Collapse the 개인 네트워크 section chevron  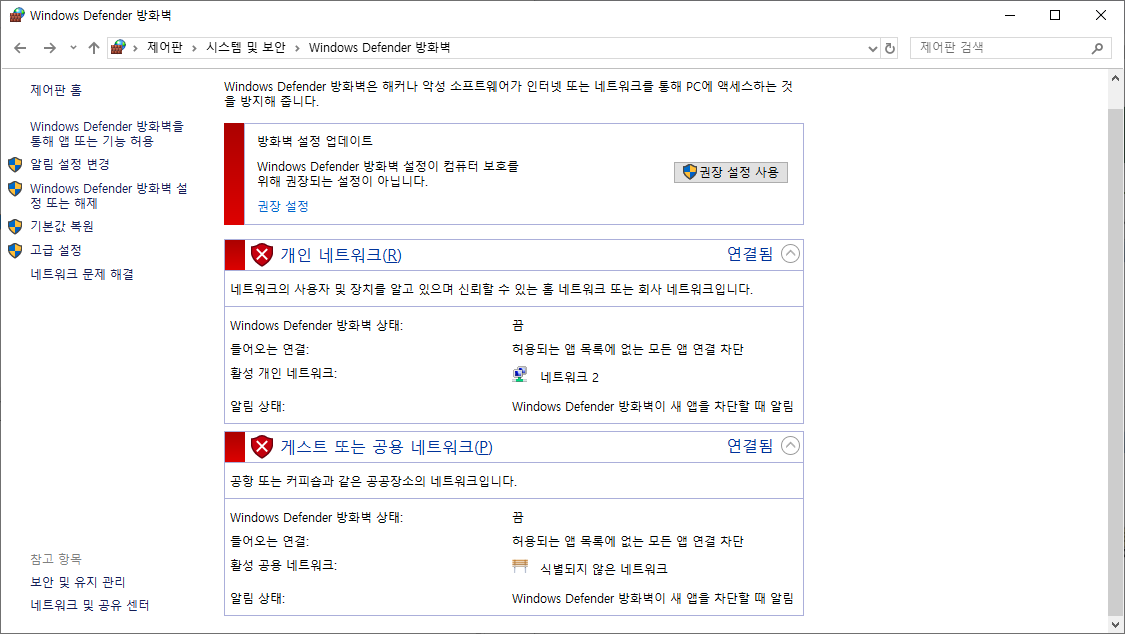coord(790,254)
